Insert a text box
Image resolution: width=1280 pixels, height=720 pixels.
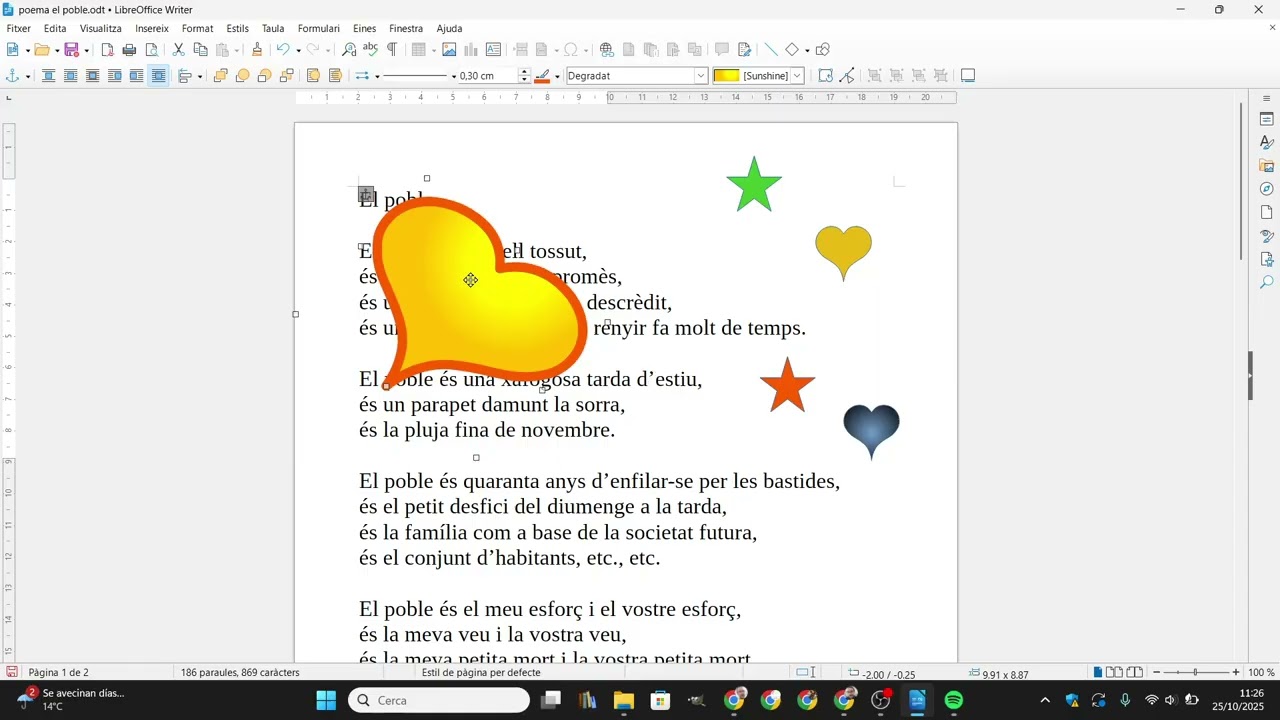point(493,50)
